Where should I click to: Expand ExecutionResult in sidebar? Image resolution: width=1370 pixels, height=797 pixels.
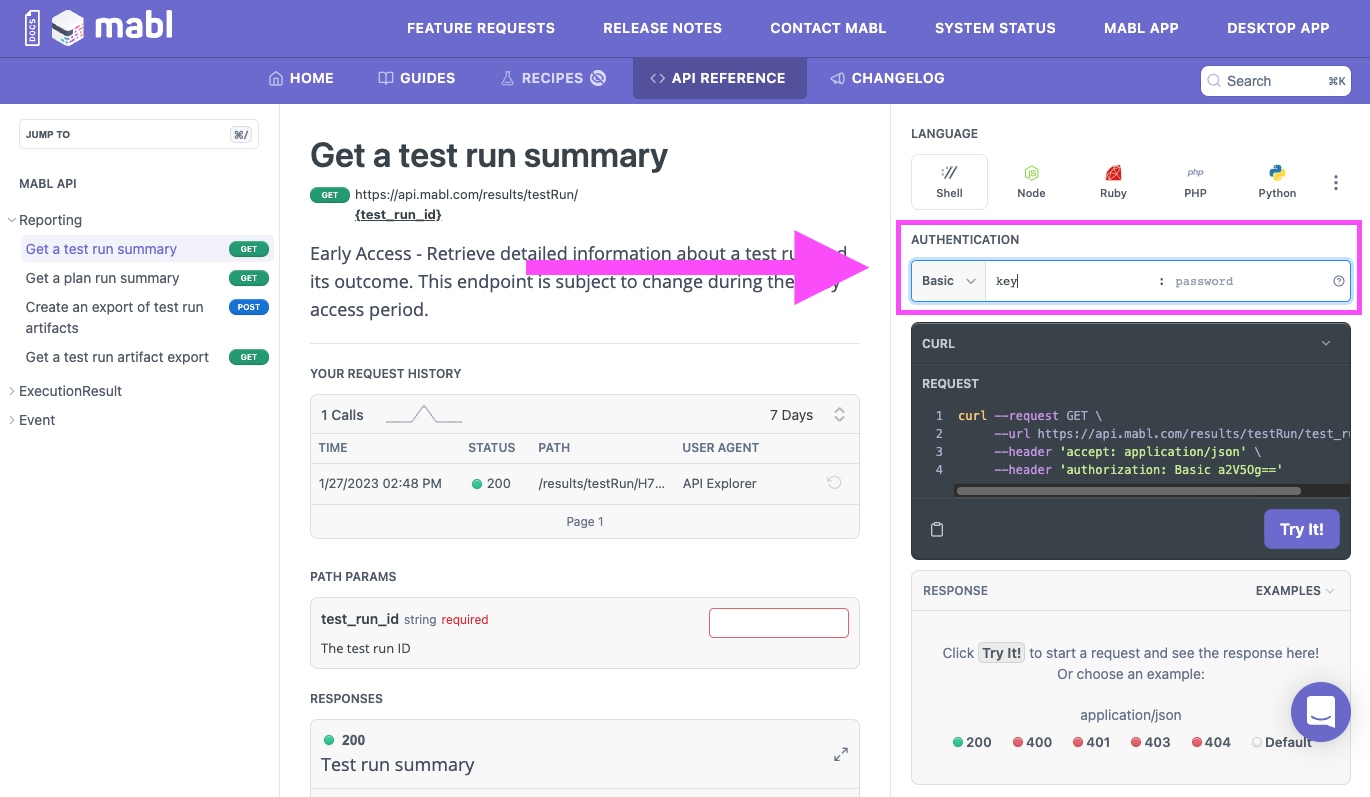(64, 391)
